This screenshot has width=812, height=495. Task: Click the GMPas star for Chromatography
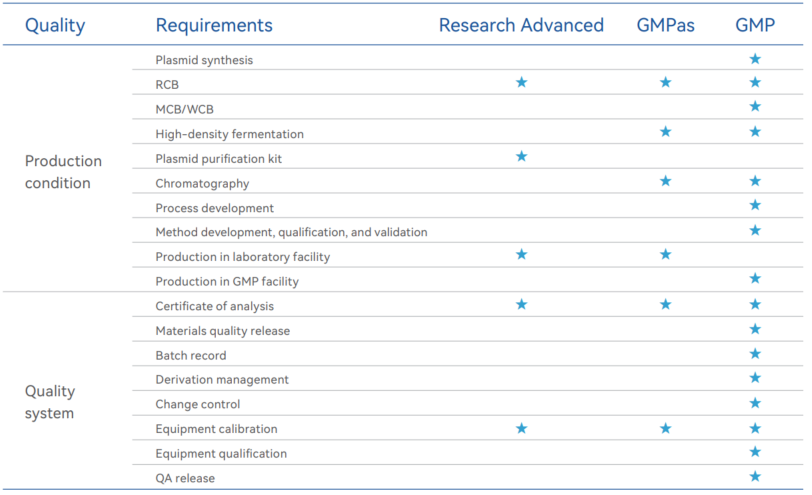tap(665, 181)
